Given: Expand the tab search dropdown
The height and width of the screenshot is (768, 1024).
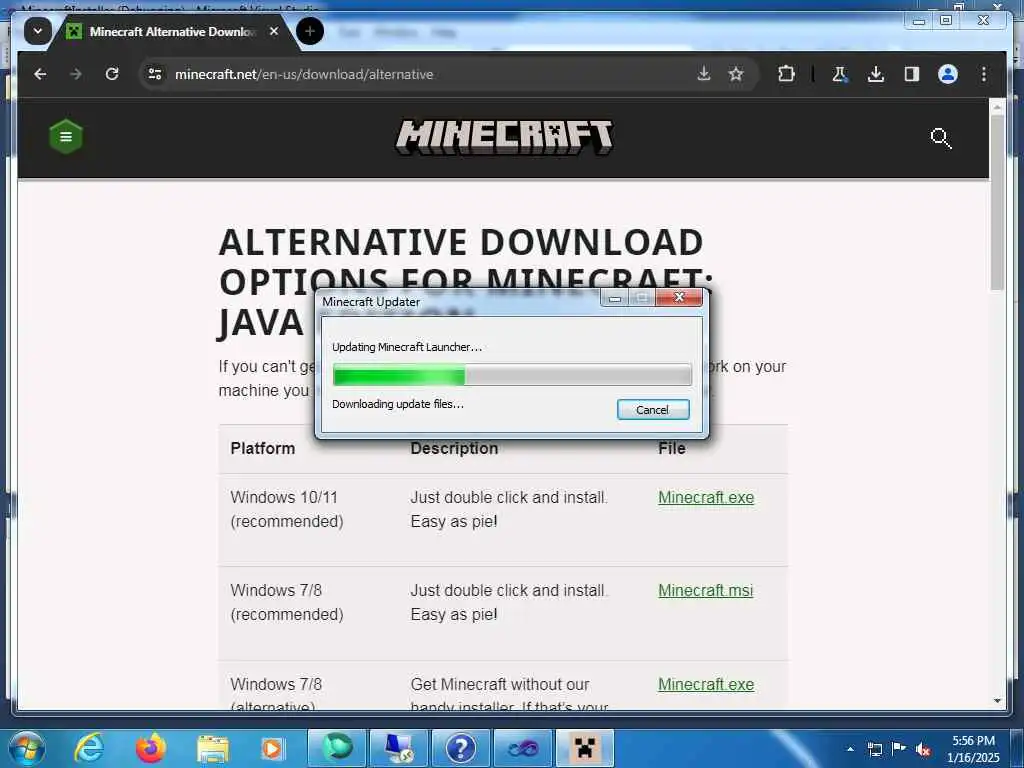Looking at the screenshot, I should coord(37,31).
